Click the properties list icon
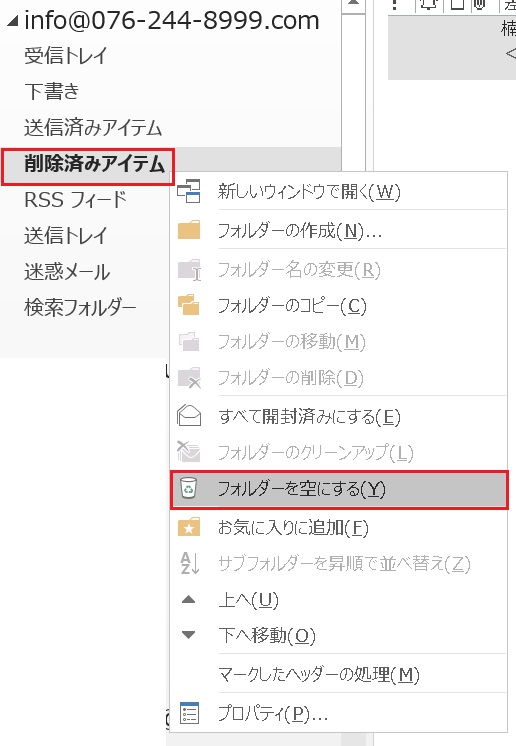This screenshot has height=746, width=516. (189, 713)
